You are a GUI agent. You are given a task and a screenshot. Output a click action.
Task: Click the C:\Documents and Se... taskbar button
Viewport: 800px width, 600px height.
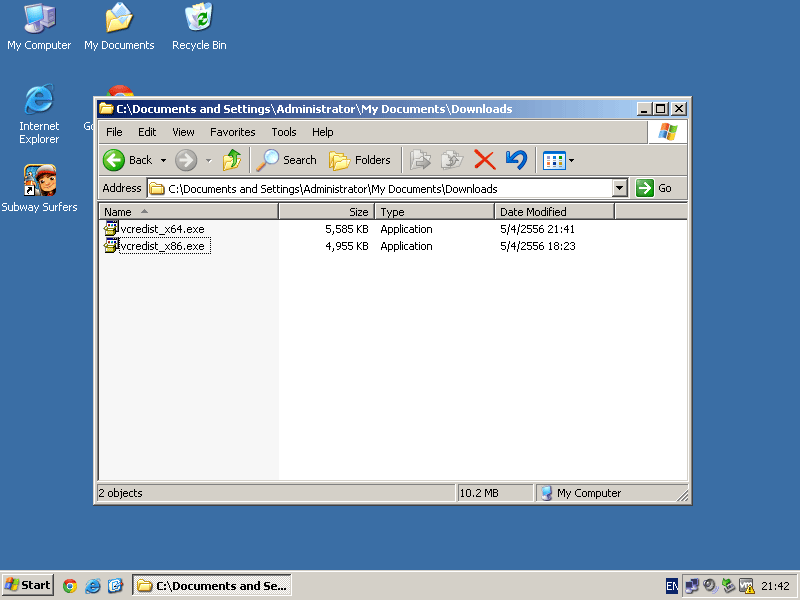point(212,586)
